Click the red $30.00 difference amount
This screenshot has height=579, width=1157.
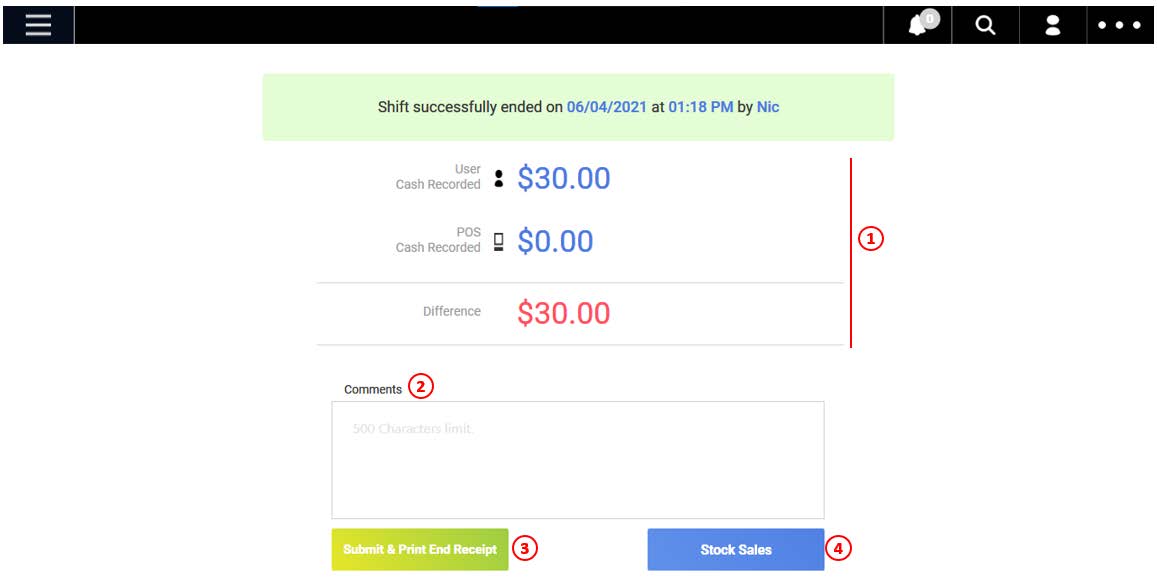pos(564,313)
